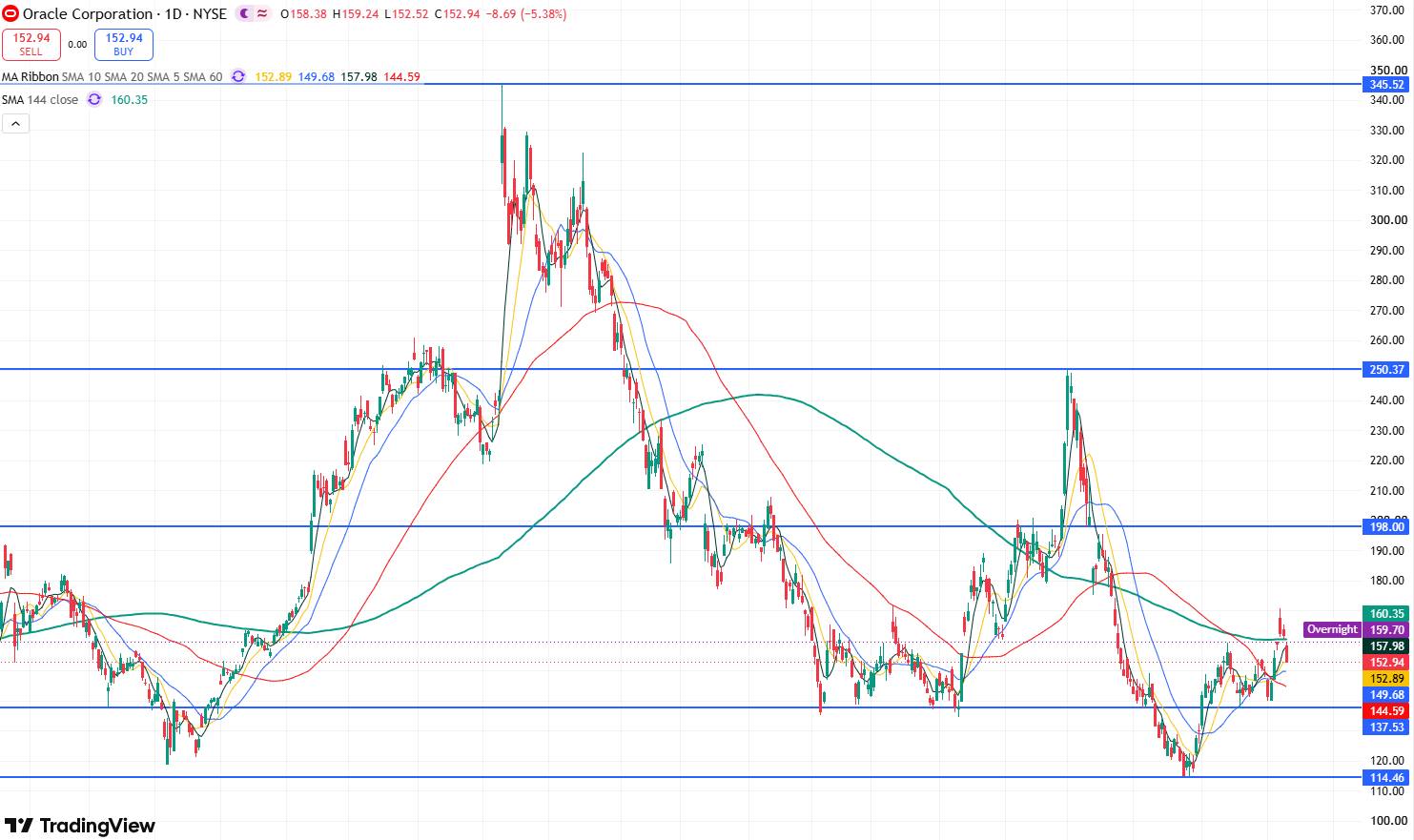Viewport: 1414px width, 840px height.
Task: Click the high value H159.24
Action: coord(355,14)
